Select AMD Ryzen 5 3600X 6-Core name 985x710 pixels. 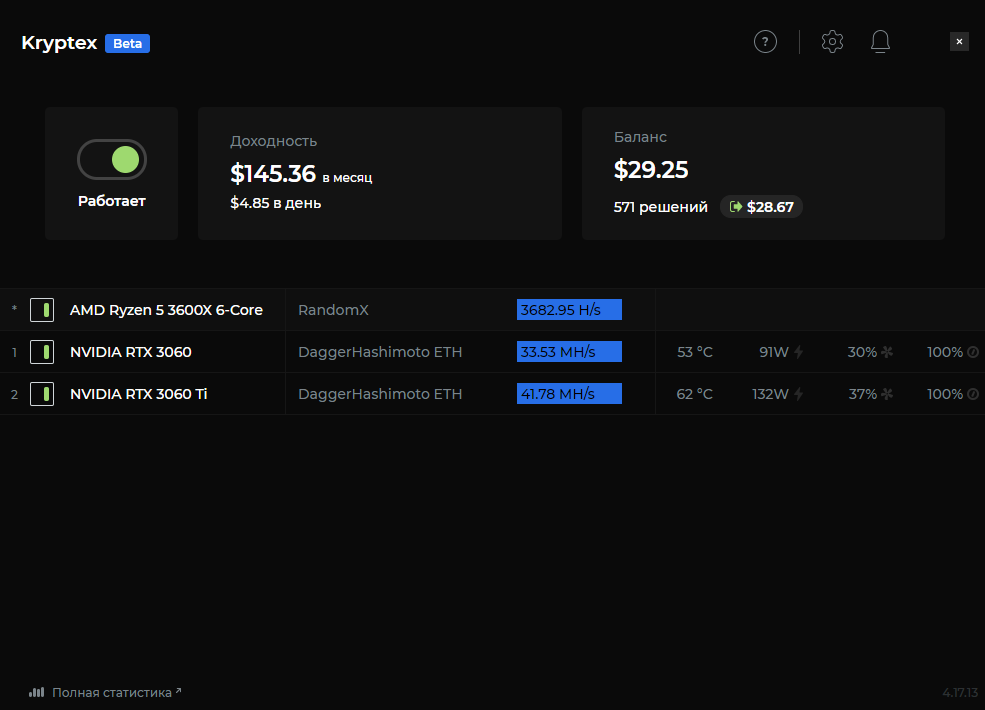point(166,310)
